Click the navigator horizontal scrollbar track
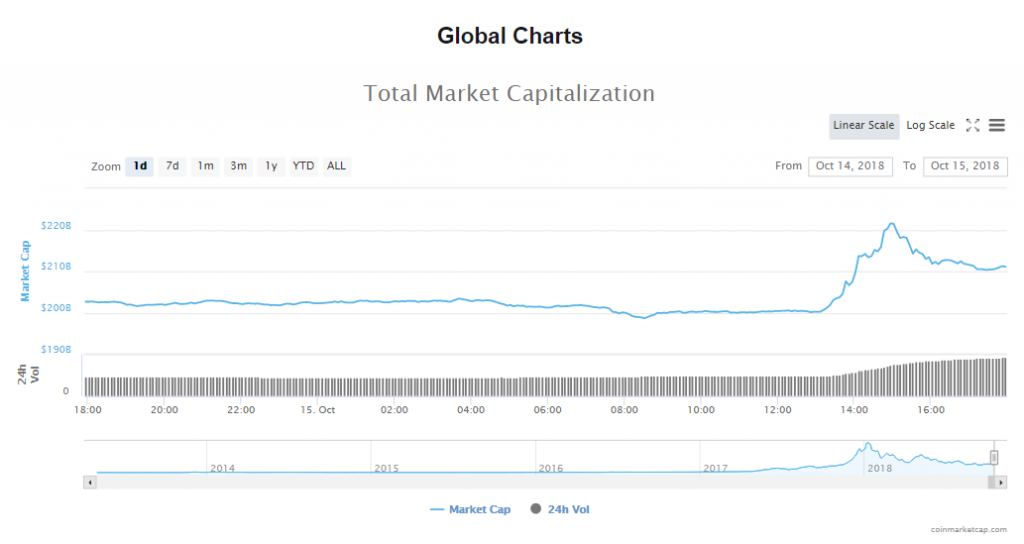The width and height of the screenshot is (1024, 544). point(540,482)
